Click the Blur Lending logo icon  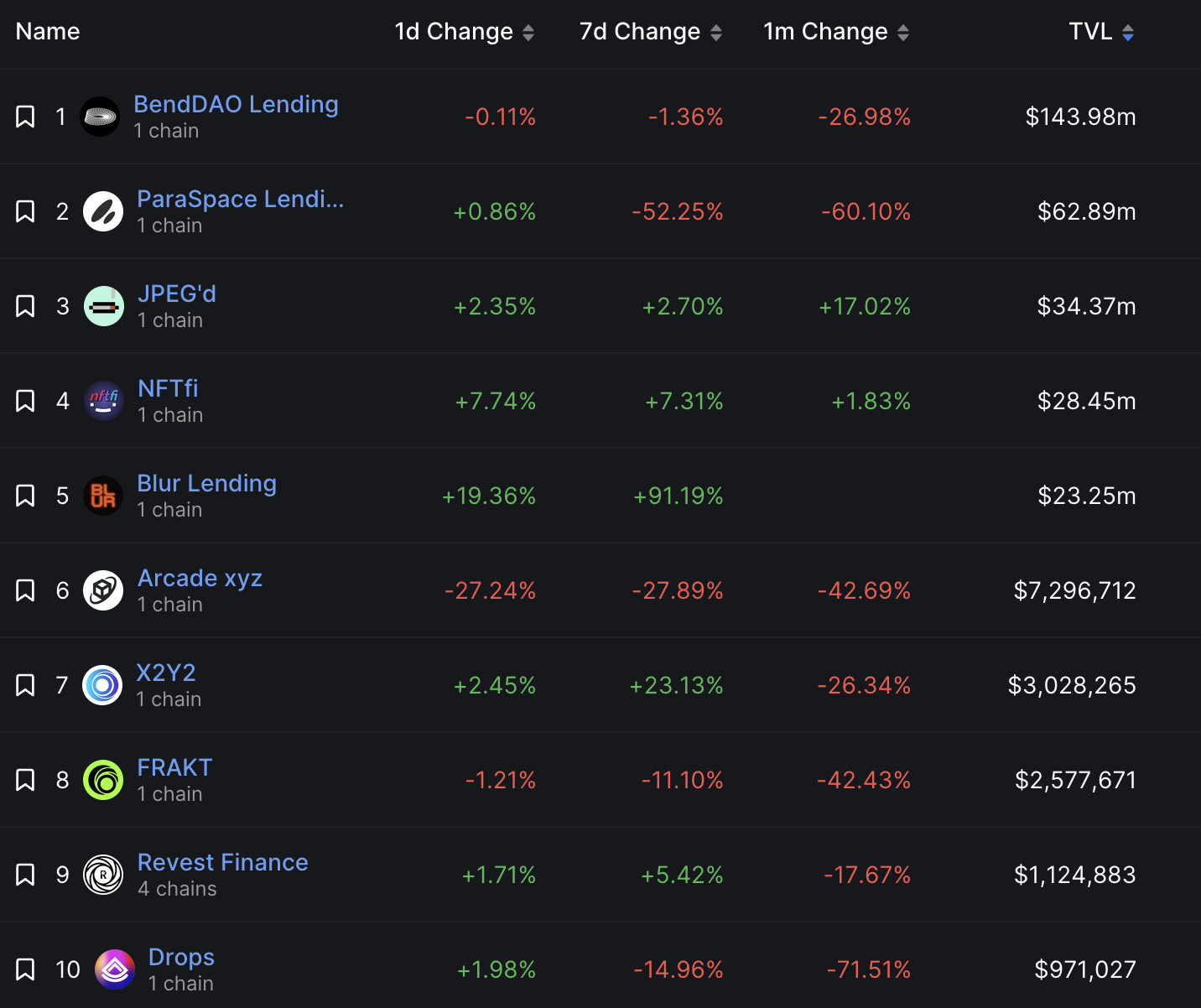(x=103, y=496)
